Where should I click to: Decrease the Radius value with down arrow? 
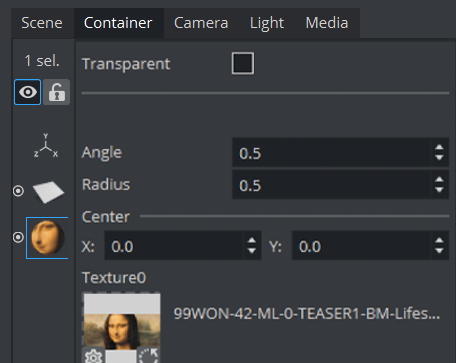click(x=439, y=190)
